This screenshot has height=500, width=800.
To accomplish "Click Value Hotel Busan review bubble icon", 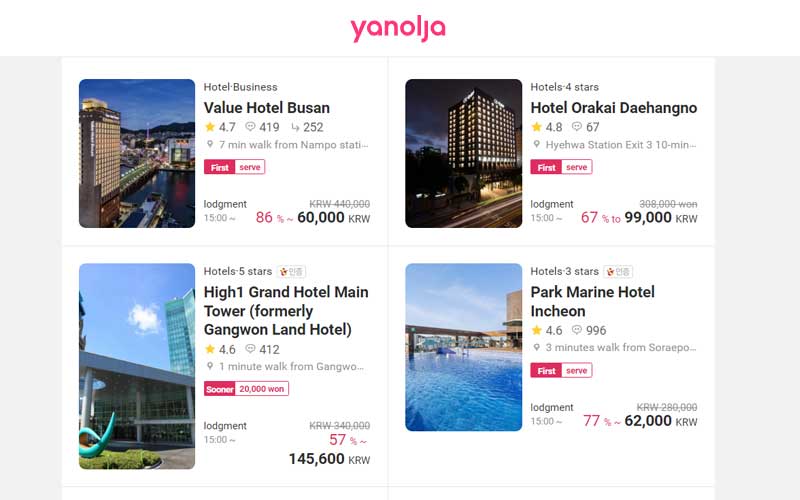I will [250, 127].
